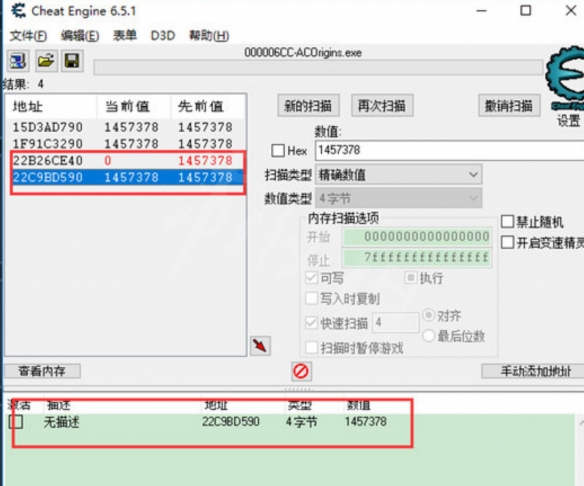Image resolution: width=584 pixels, height=486 pixels.
Task: Click address 22C9BD590 in the address table
Action: [231, 422]
